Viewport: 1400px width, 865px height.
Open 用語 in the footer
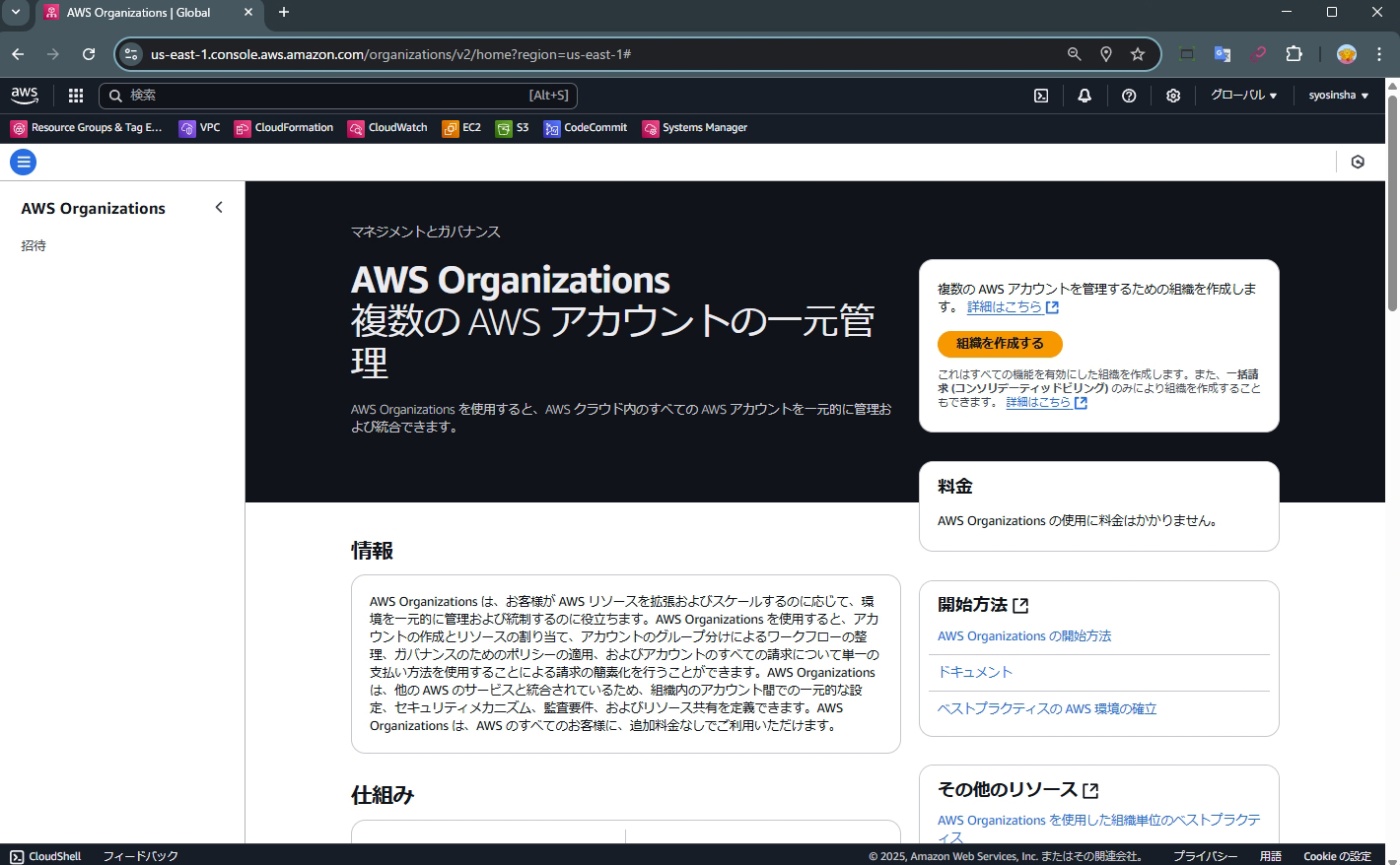[x=1270, y=856]
